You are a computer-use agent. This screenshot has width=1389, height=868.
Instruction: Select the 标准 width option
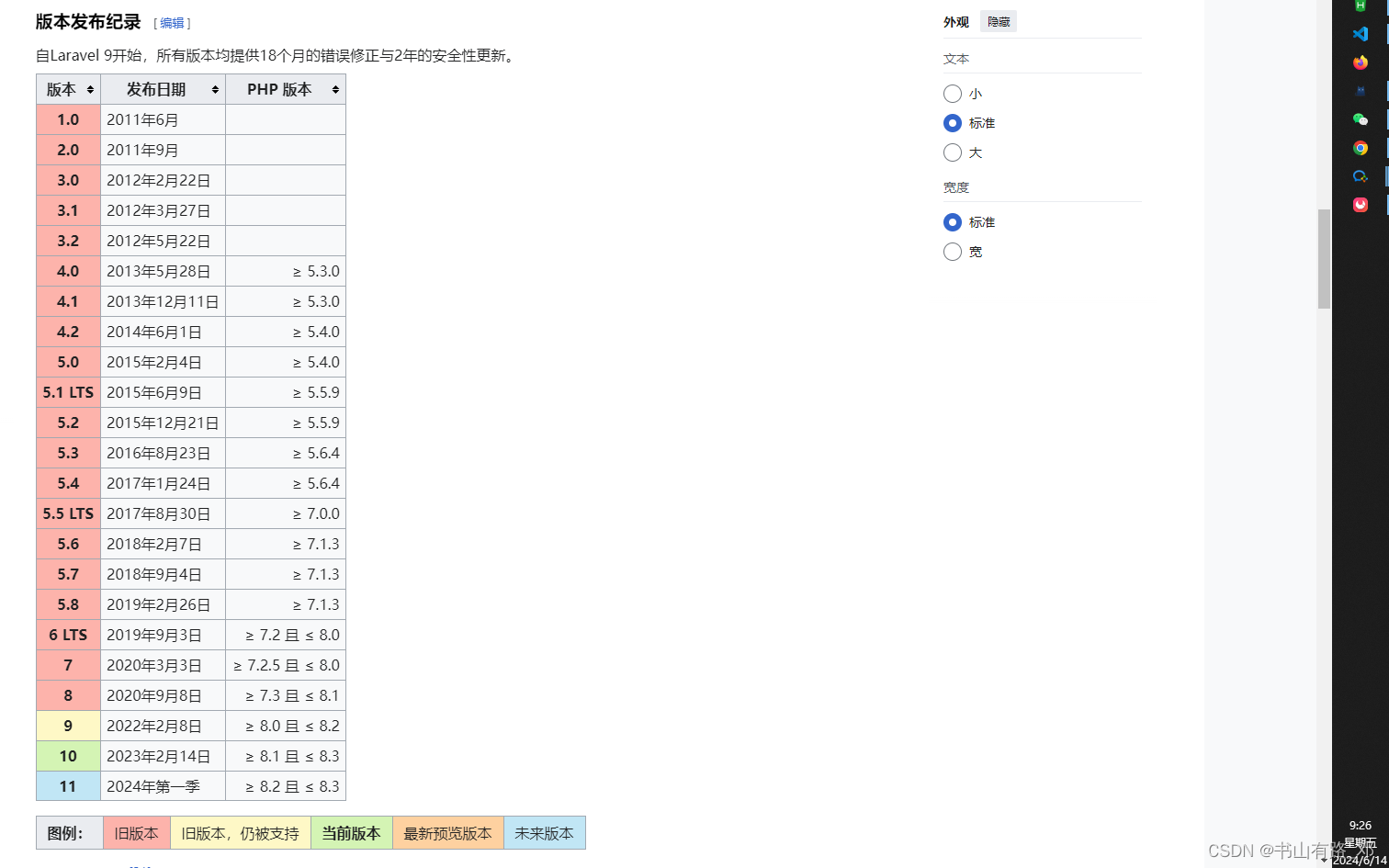click(x=953, y=222)
